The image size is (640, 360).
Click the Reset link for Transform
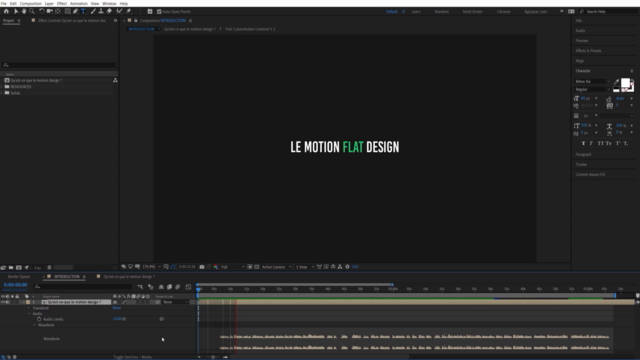(117, 308)
